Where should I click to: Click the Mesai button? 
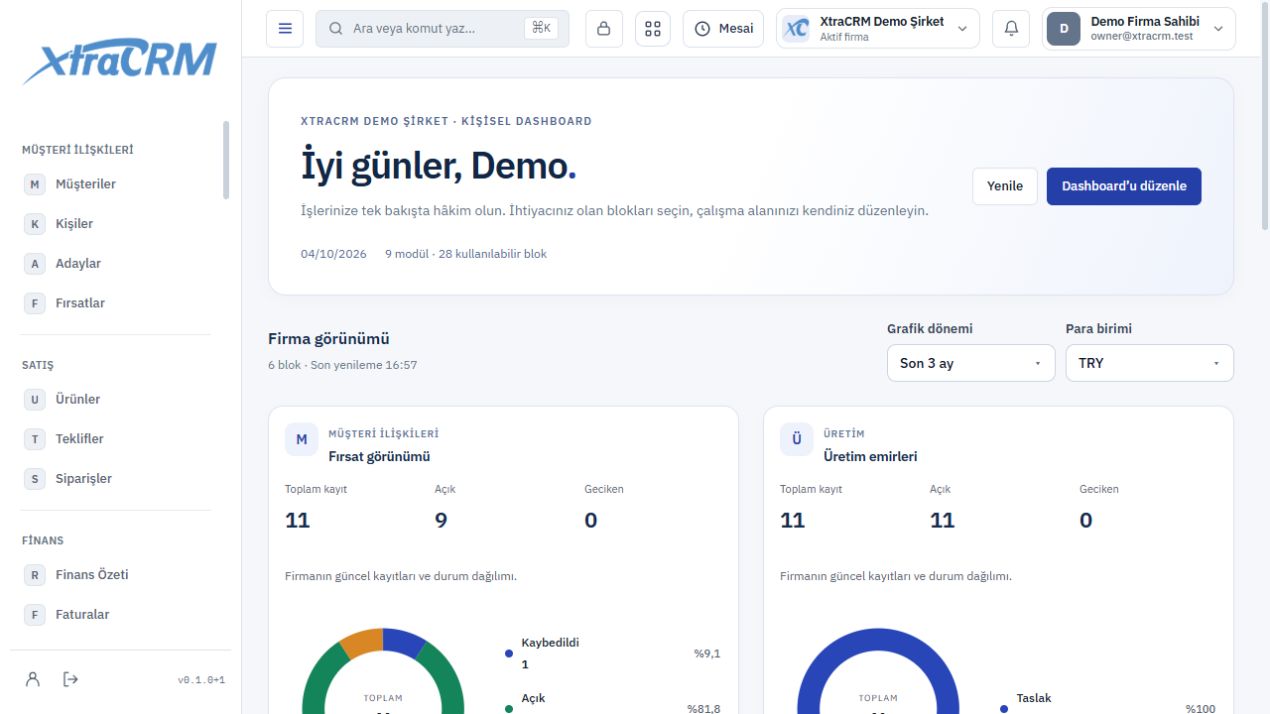724,29
